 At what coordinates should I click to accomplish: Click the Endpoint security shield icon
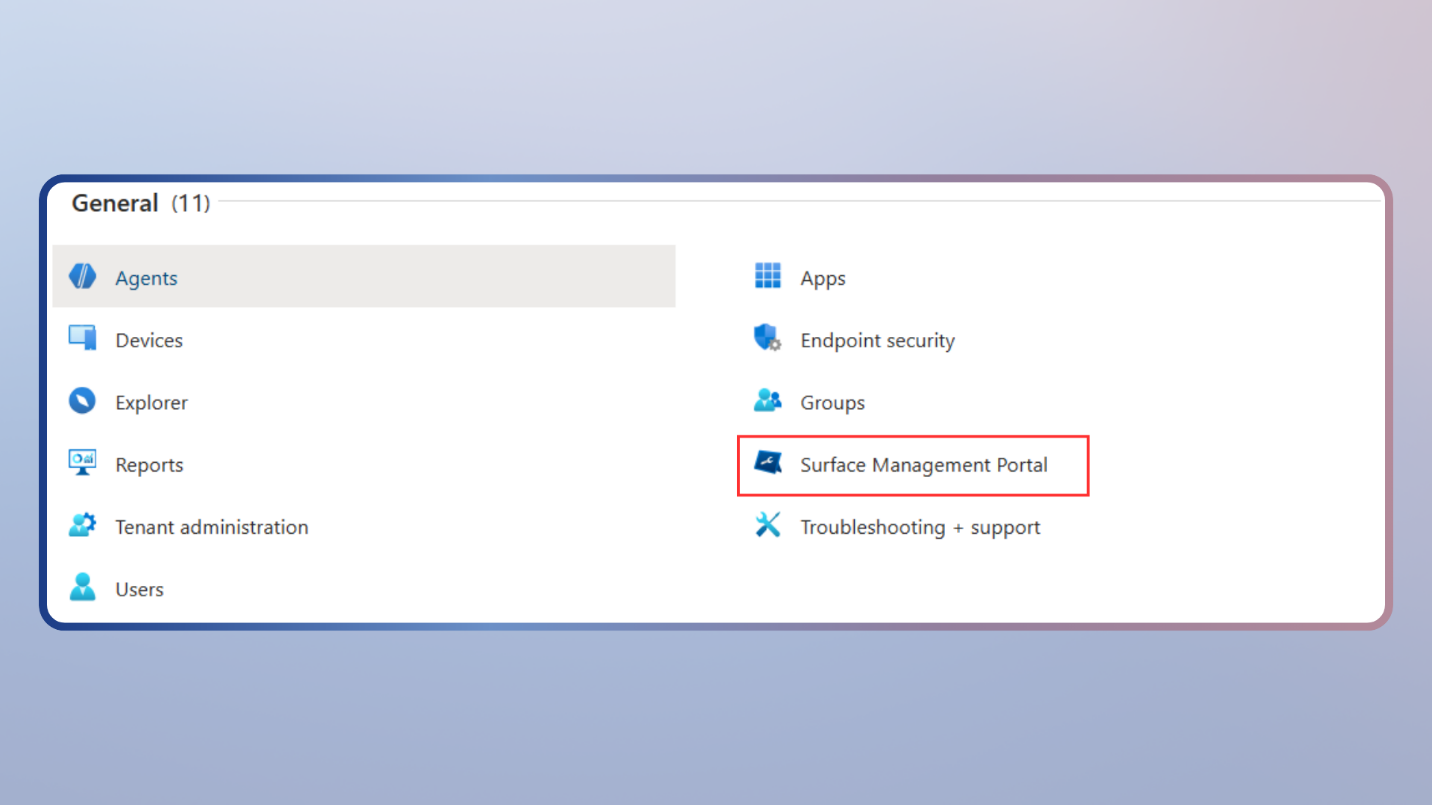click(767, 338)
